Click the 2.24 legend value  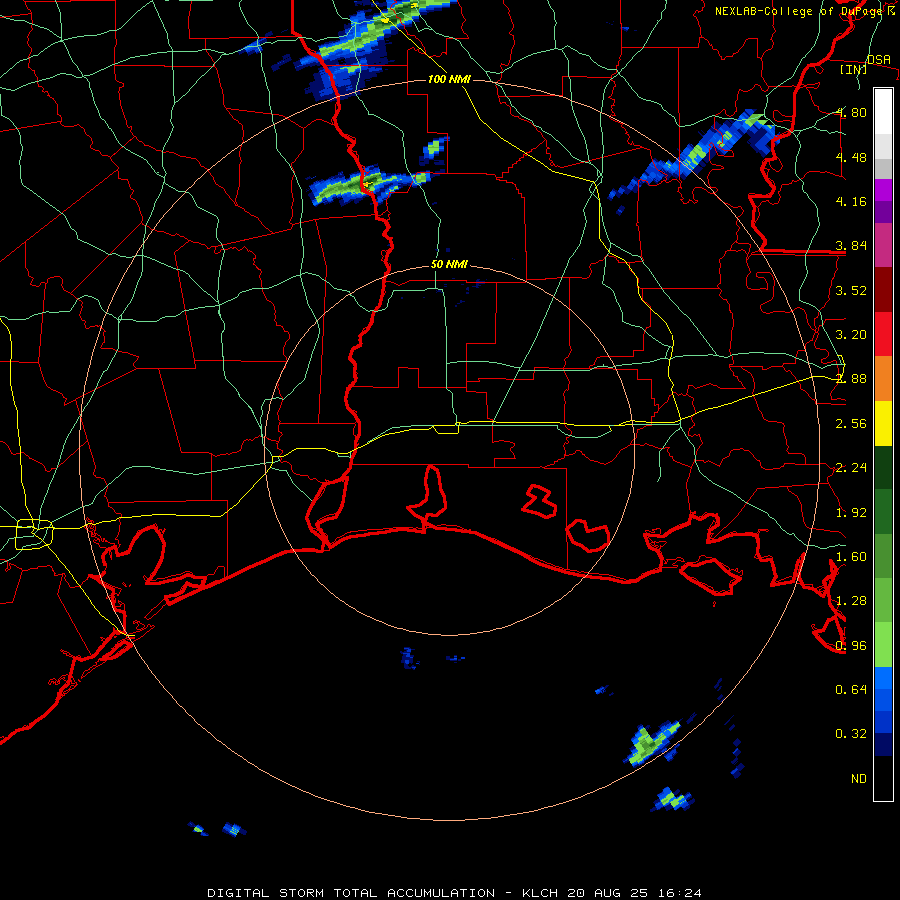point(851,468)
